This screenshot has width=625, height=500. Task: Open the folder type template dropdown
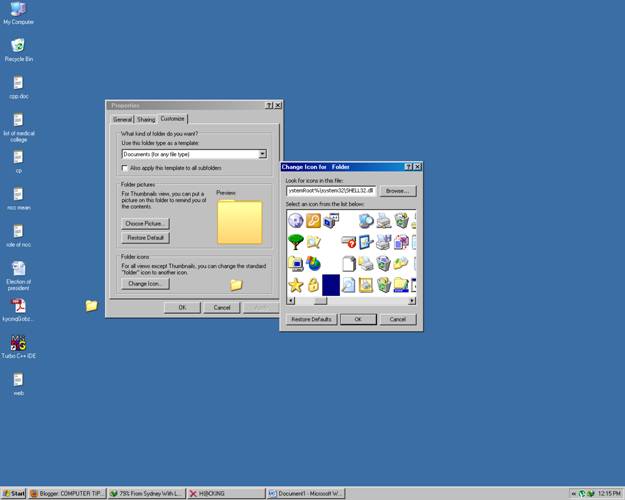click(262, 154)
